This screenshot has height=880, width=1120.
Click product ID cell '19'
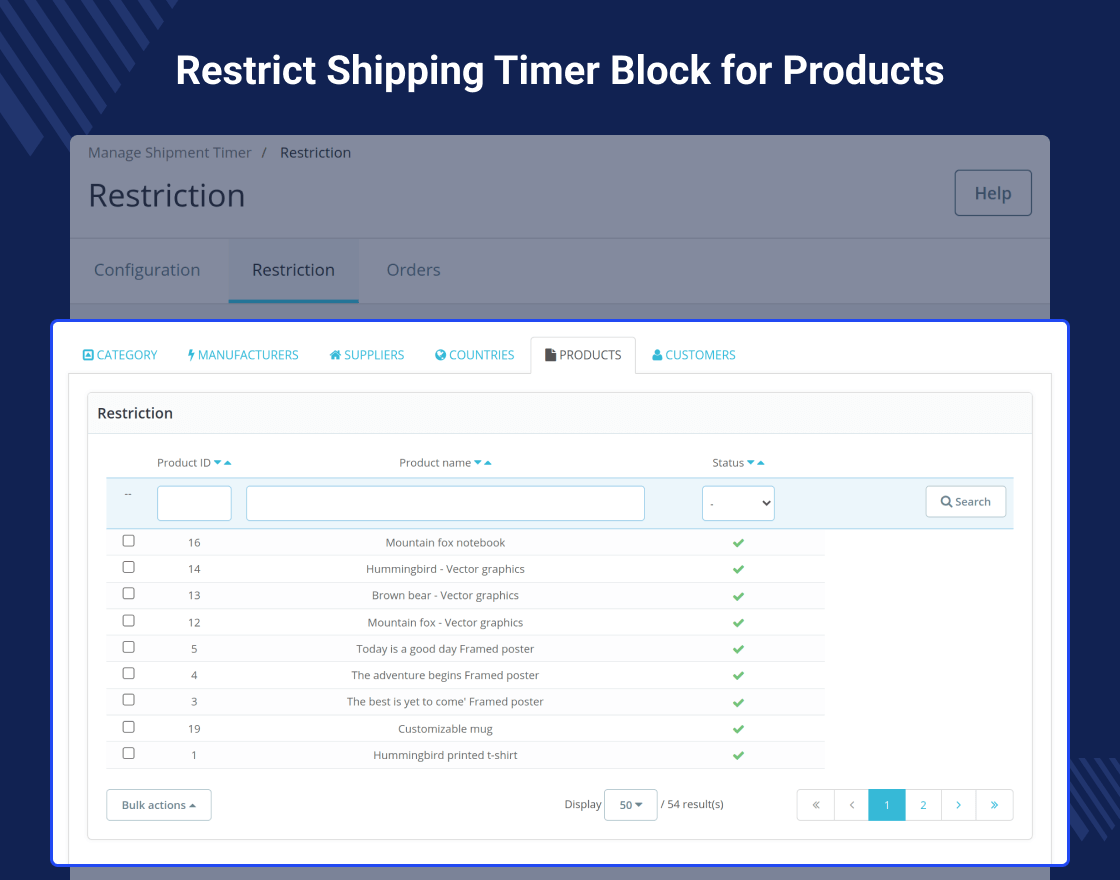pyautogui.click(x=194, y=729)
